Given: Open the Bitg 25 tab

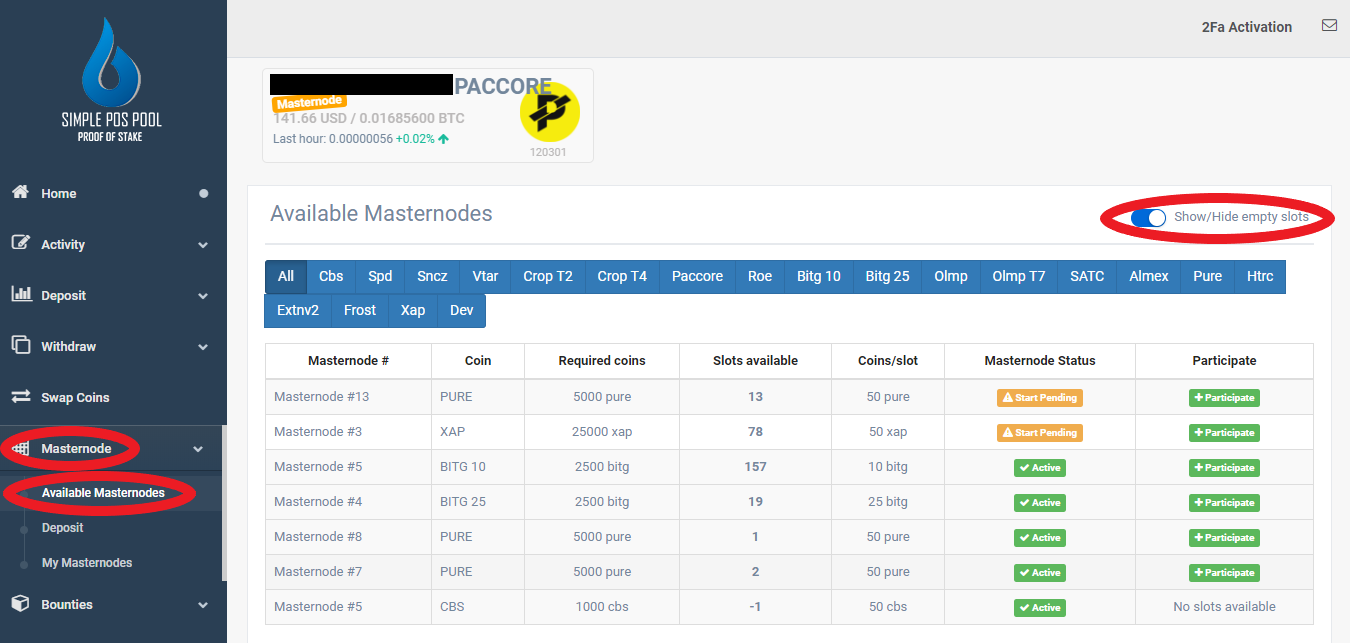Looking at the screenshot, I should tap(886, 276).
